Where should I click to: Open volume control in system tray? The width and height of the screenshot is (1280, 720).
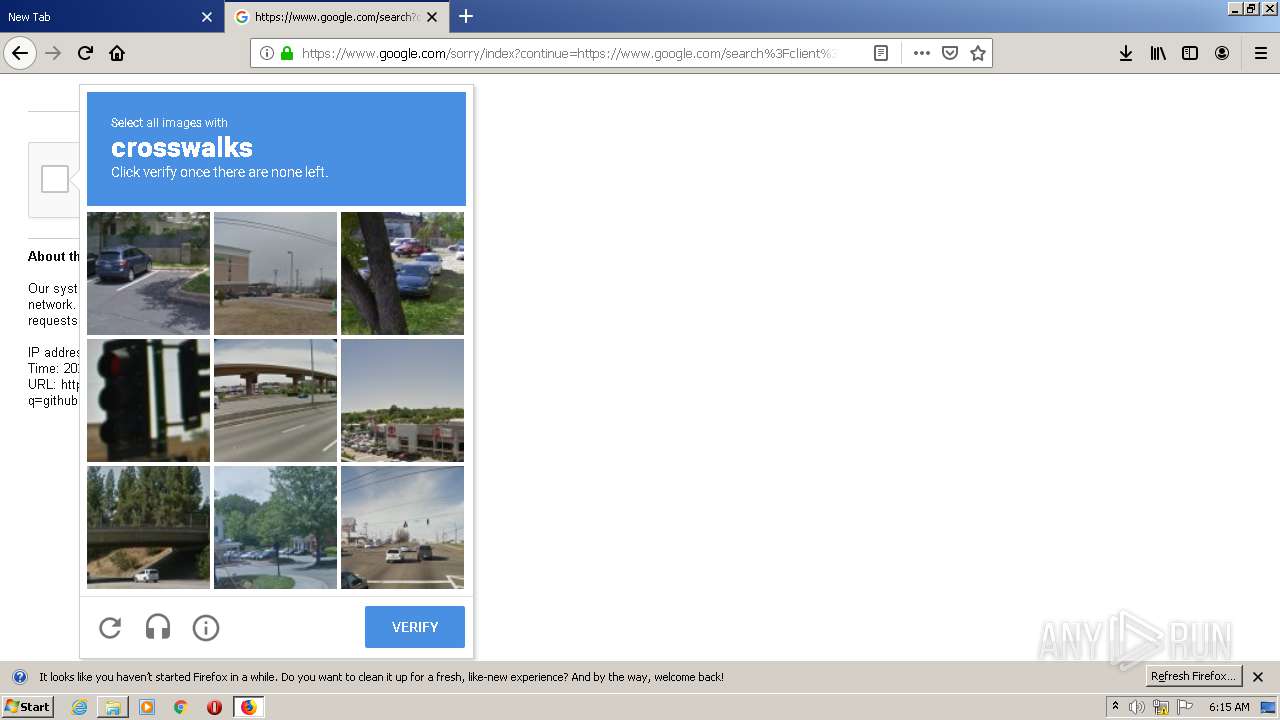(x=1137, y=707)
